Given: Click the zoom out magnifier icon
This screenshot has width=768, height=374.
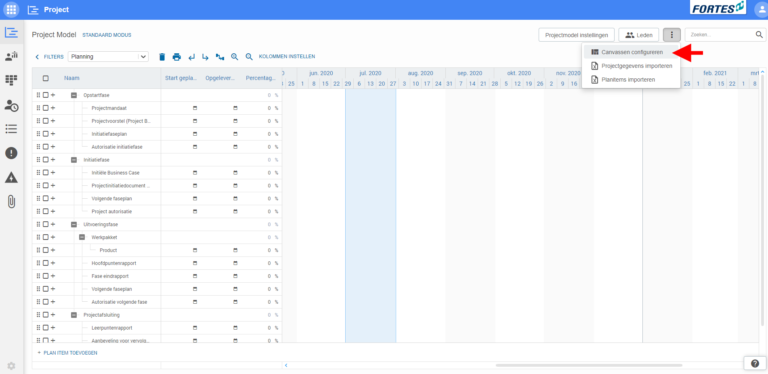Looking at the screenshot, I should tap(249, 57).
